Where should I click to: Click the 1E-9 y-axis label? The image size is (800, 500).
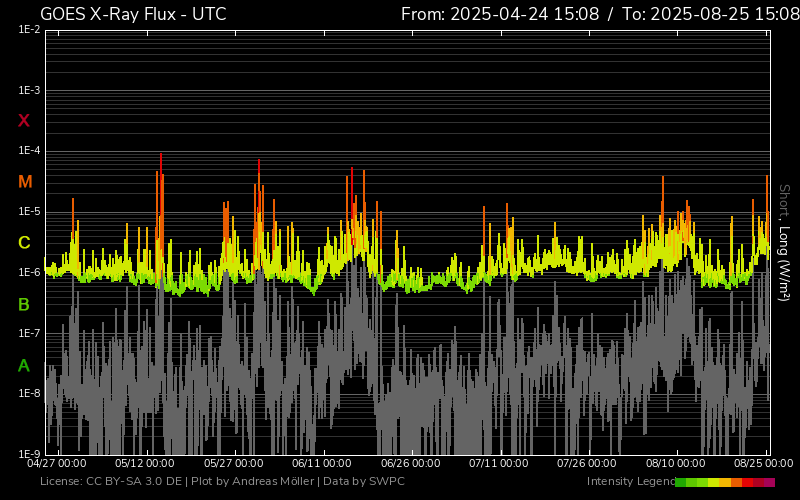pos(29,454)
